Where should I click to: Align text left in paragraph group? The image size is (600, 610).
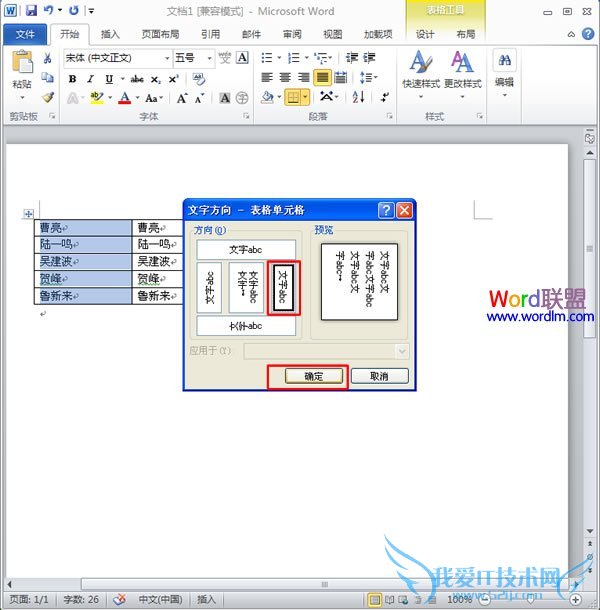tap(267, 77)
